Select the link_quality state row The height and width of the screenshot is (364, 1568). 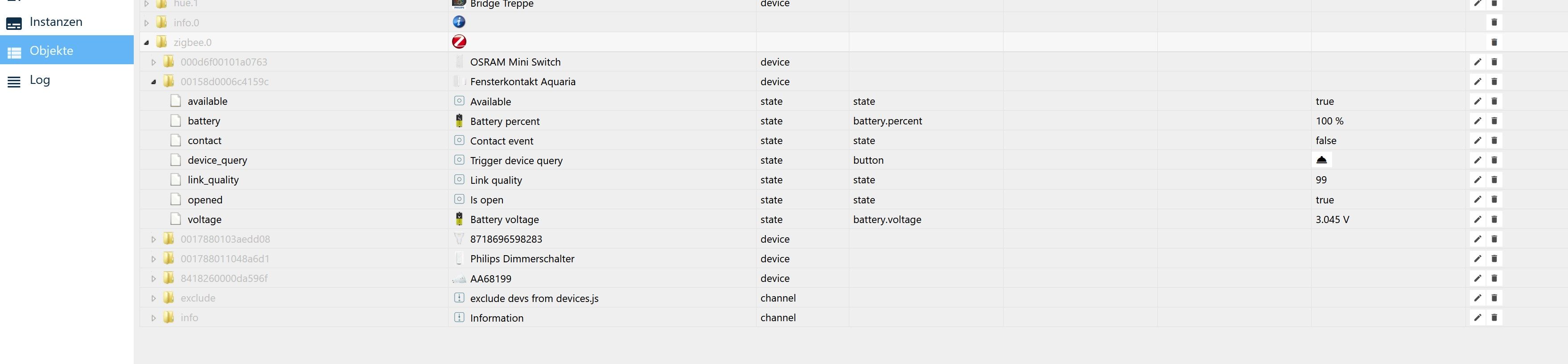coord(213,180)
